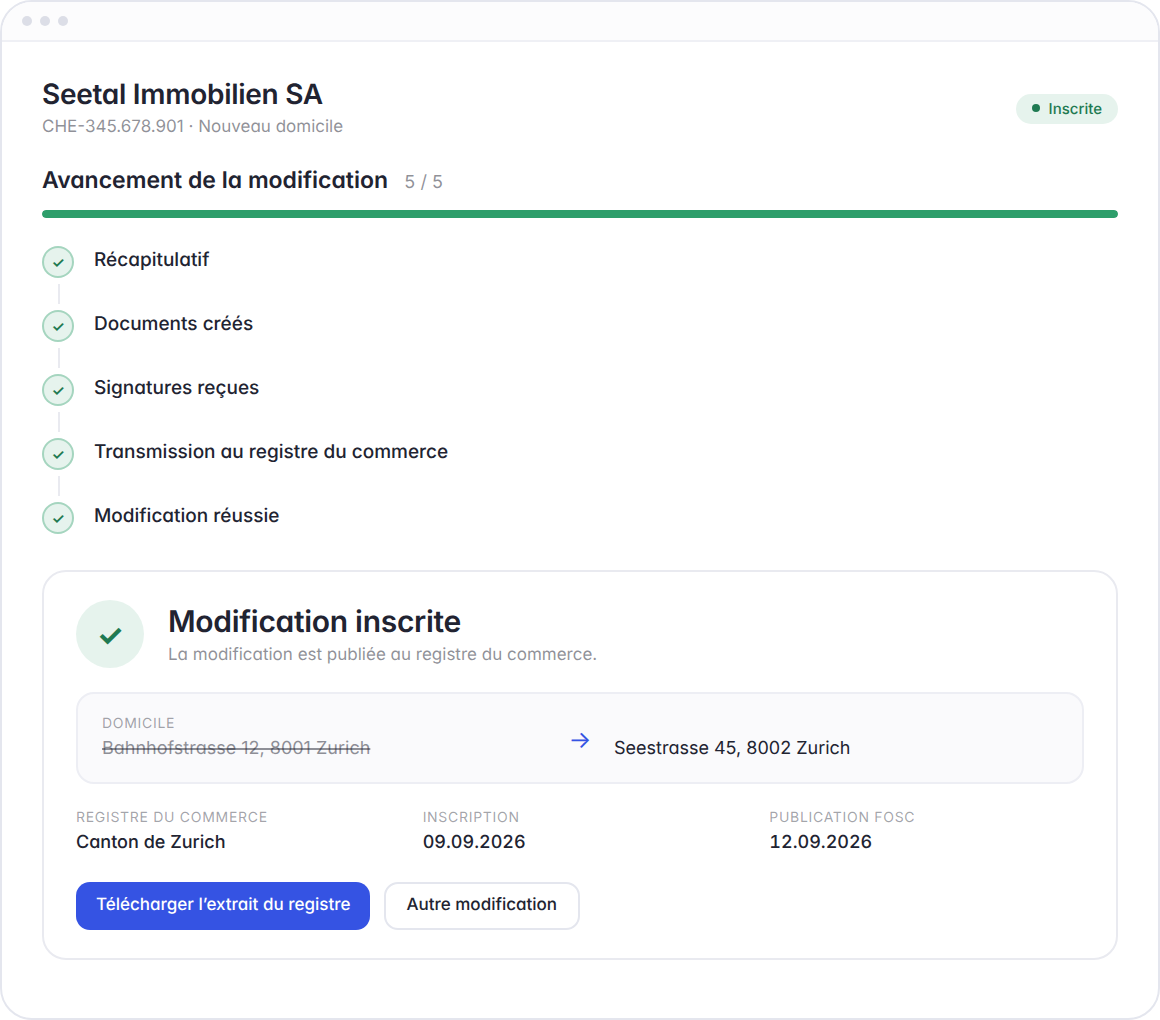This screenshot has width=1160, height=1020.
Task: Click the inscription date 09.09.2026
Action: [x=474, y=842]
